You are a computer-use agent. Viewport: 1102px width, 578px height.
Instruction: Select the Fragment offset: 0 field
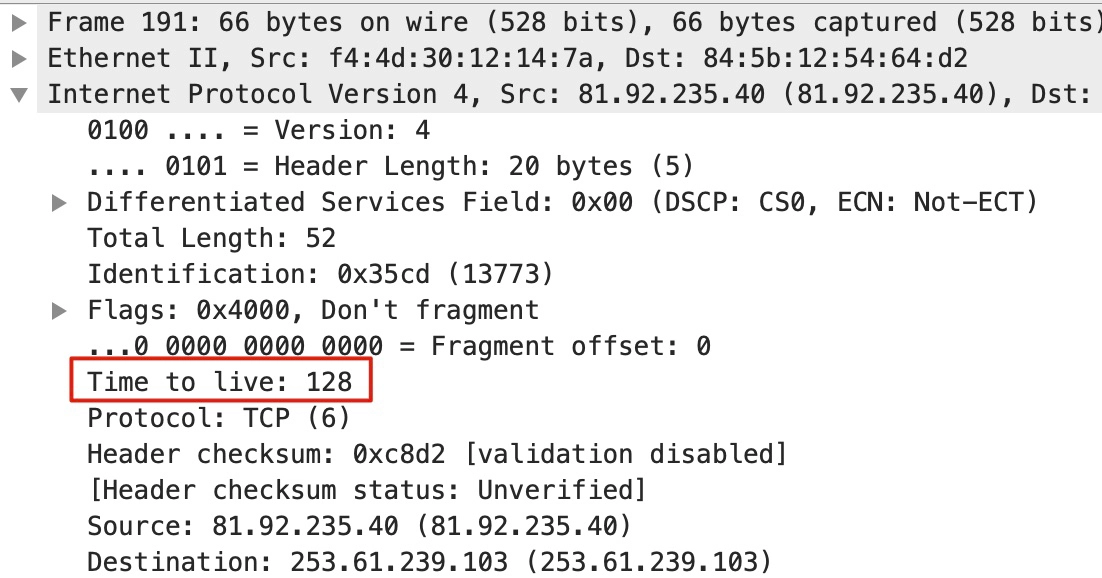[398, 346]
